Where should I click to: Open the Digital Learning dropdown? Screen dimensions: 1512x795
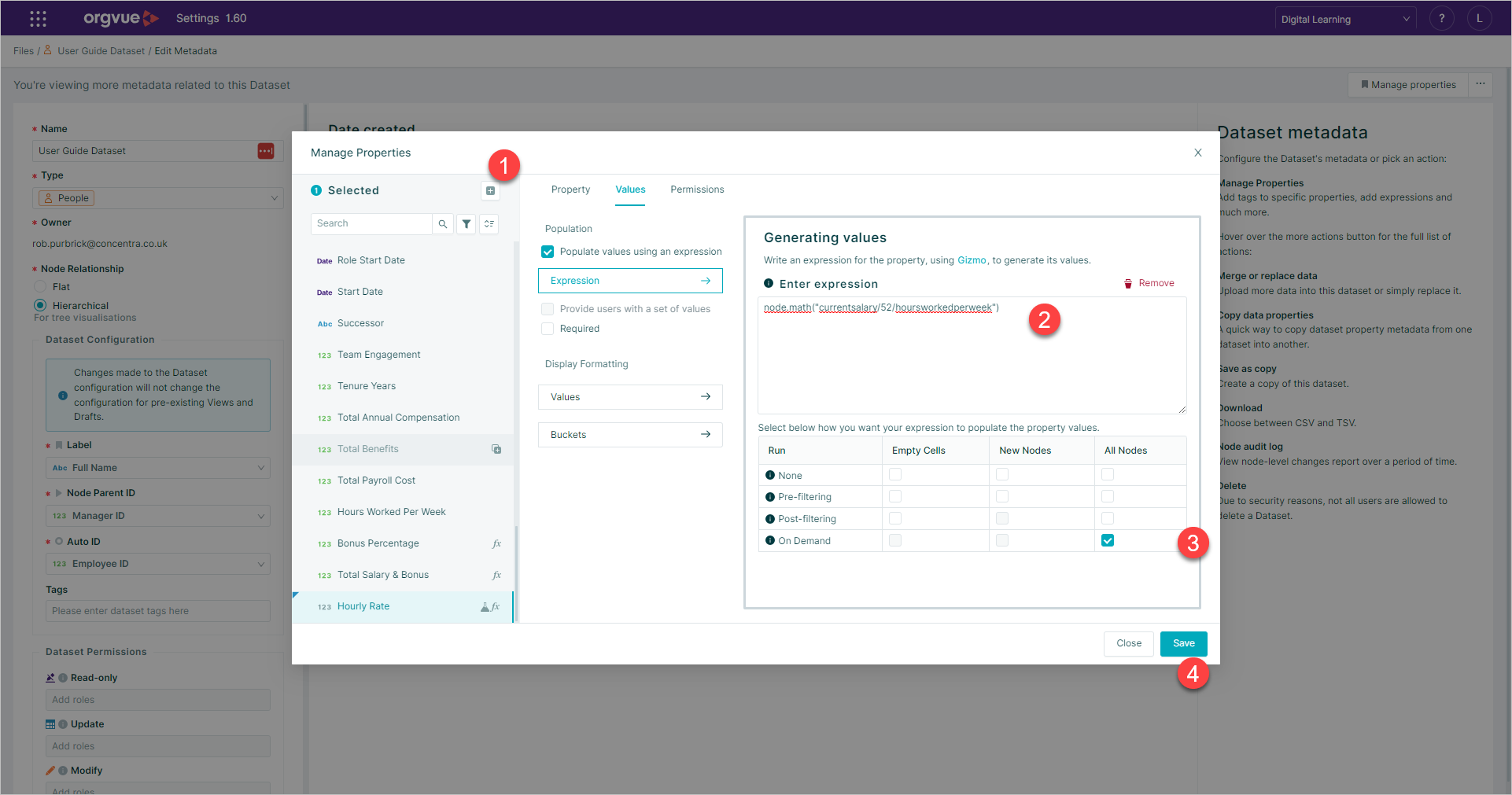click(x=1345, y=19)
